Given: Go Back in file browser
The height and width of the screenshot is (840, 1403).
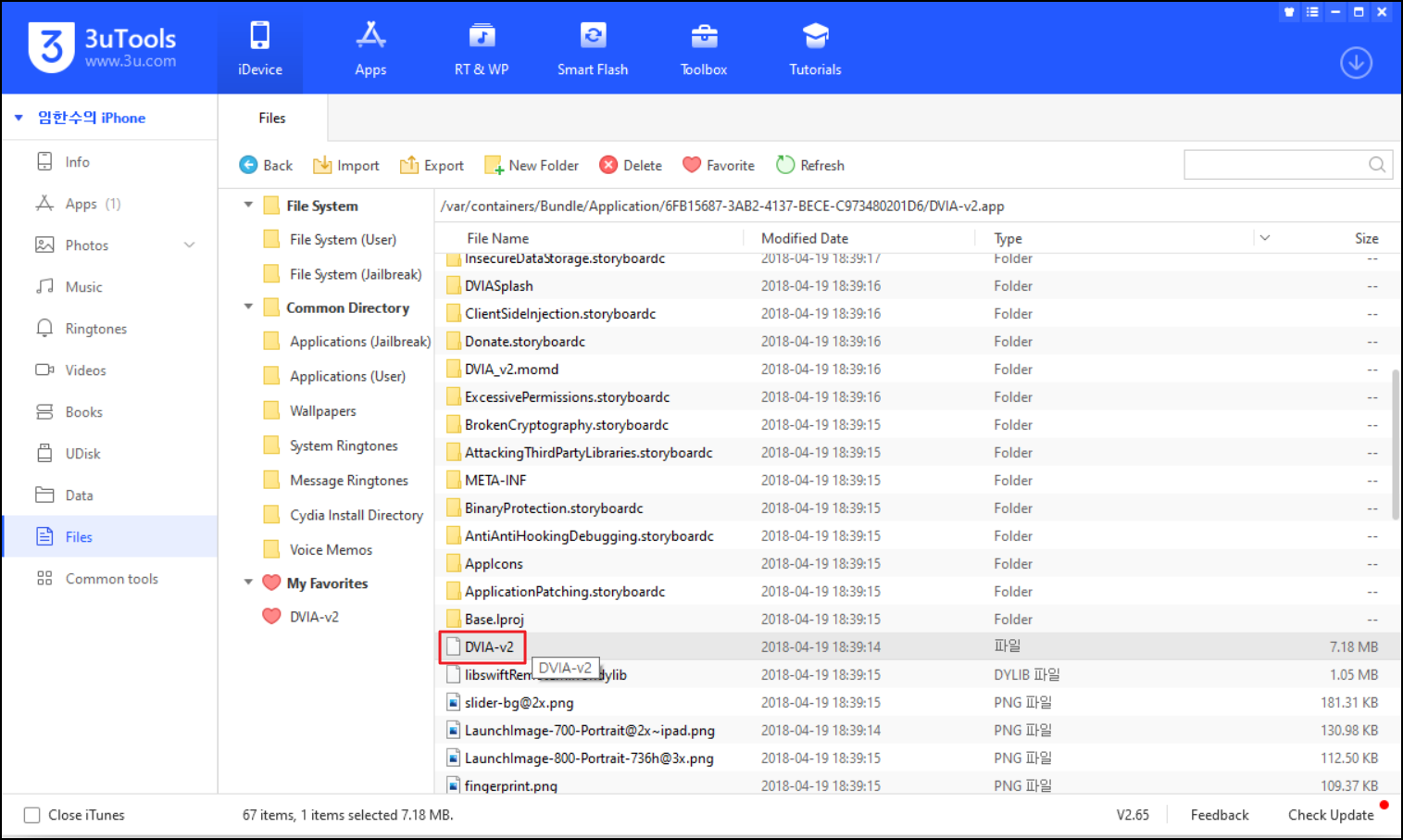Looking at the screenshot, I should pos(266,165).
